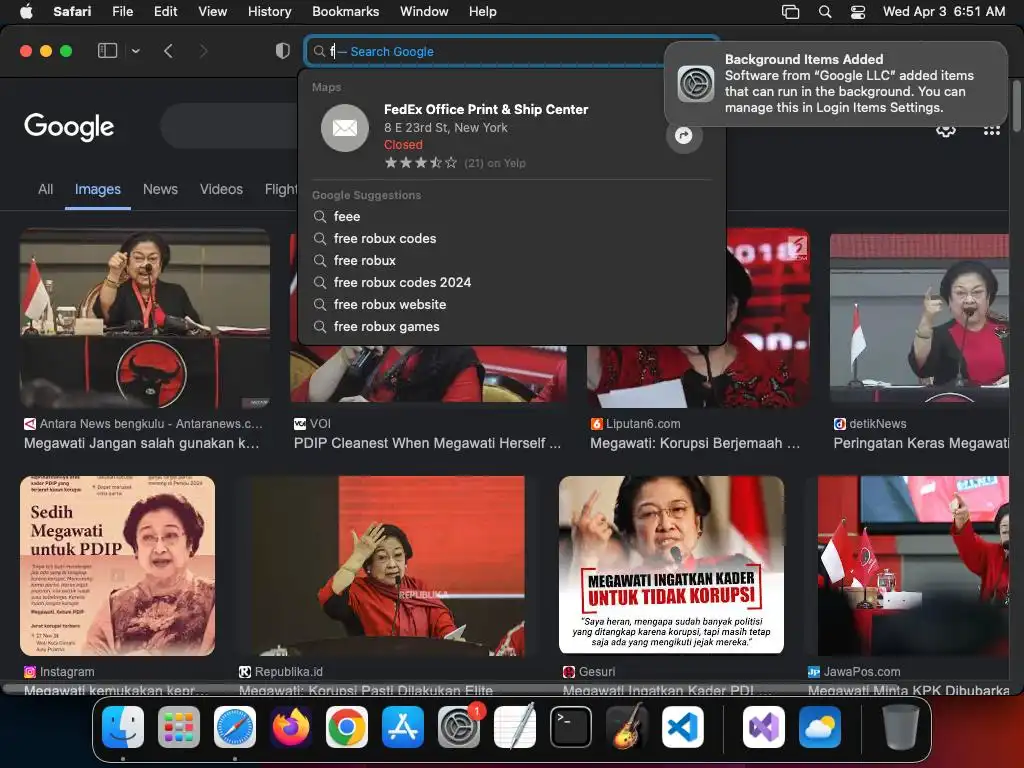Open the Trash in the Dock
The image size is (1024, 768).
[901, 727]
